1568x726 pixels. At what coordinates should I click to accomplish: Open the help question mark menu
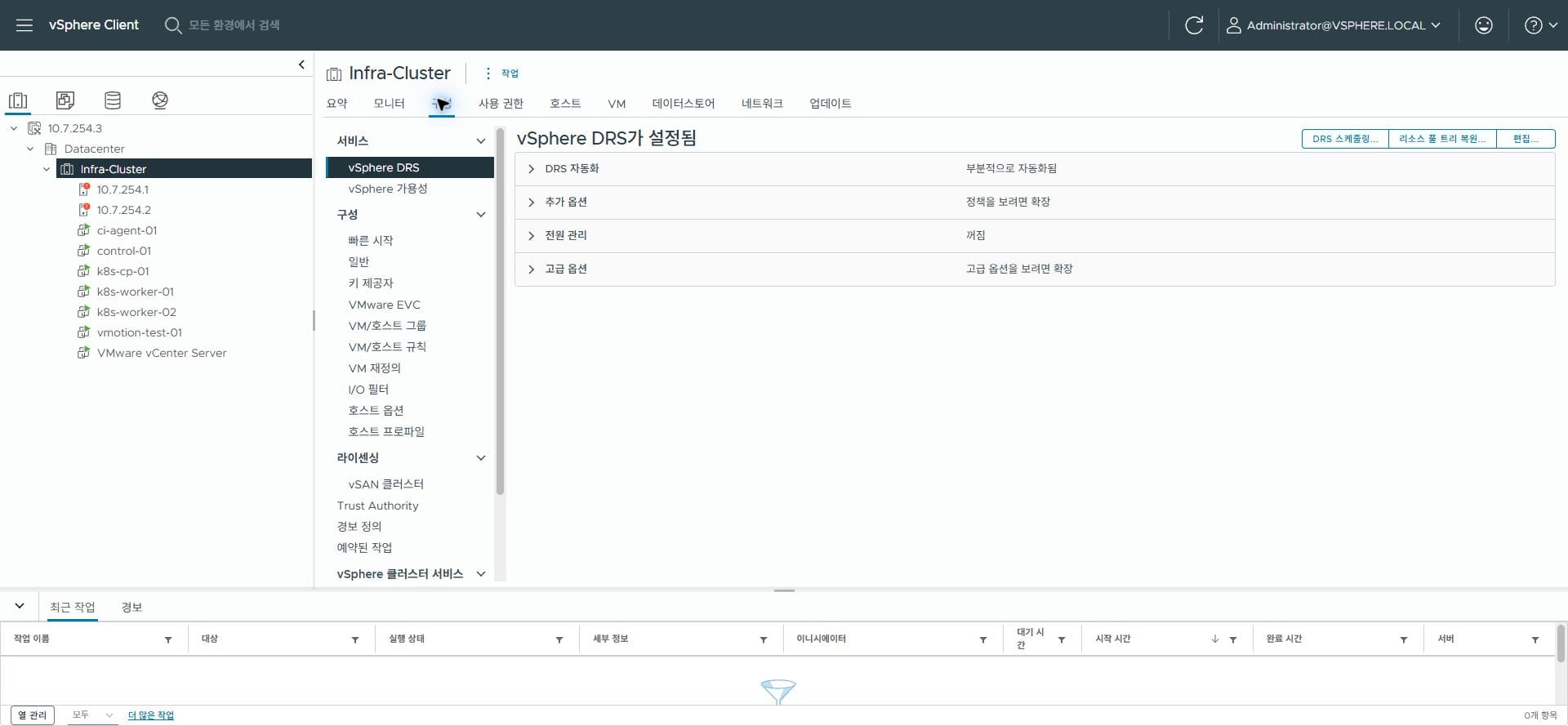(1540, 25)
